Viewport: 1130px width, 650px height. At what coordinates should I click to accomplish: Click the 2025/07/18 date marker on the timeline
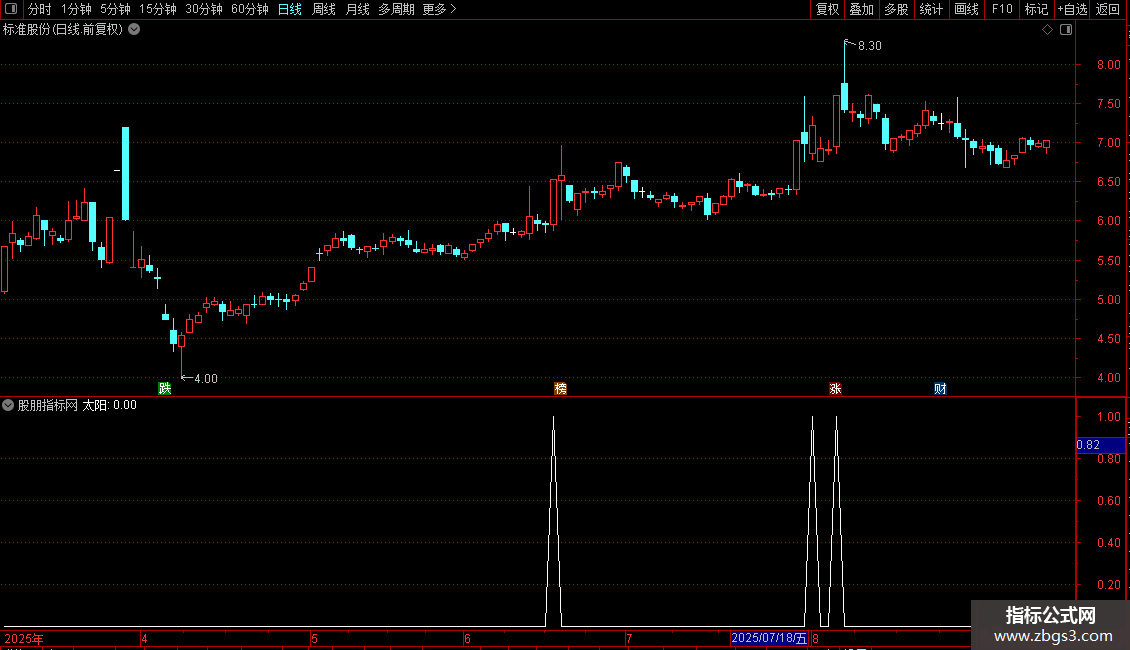769,638
